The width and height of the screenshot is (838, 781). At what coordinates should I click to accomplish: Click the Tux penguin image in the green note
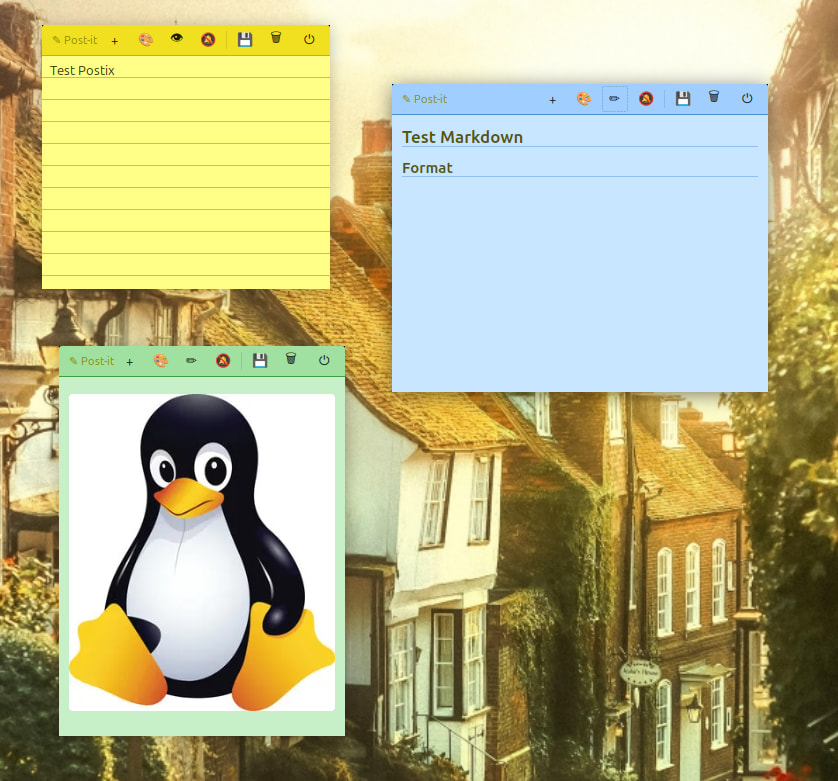[202, 552]
